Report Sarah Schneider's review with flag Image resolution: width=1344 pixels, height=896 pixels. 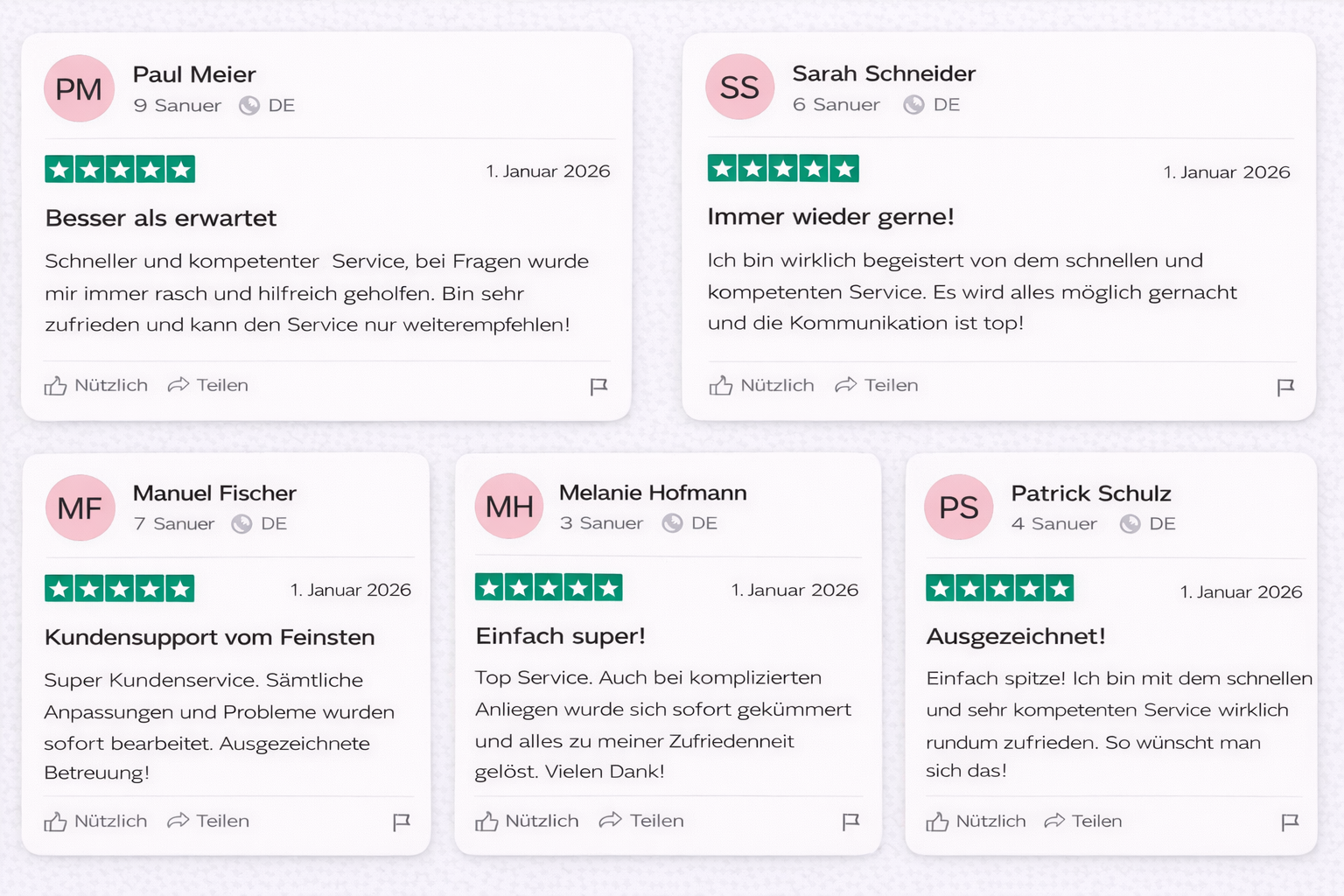tap(1284, 387)
